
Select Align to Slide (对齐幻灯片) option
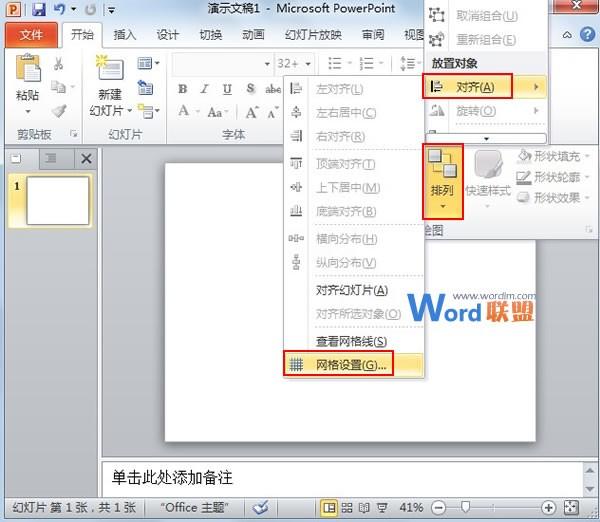point(354,290)
